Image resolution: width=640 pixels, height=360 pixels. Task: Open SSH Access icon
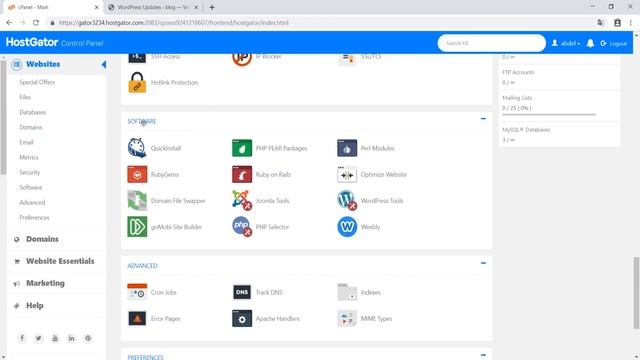(x=137, y=58)
